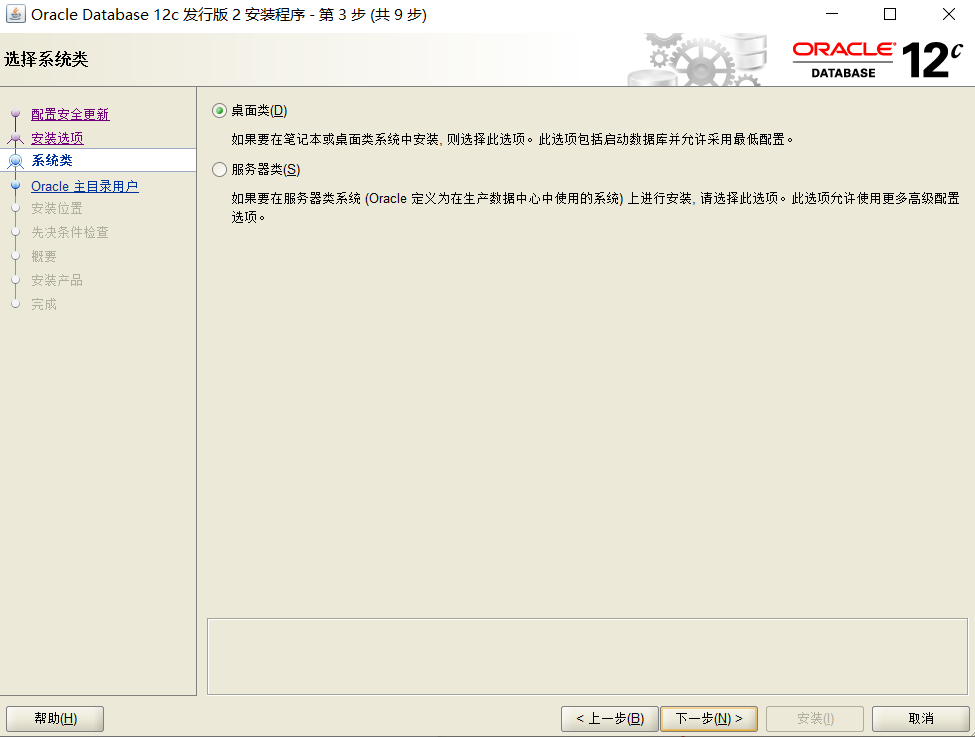
Task: Click the disabled 先决条件检查 step label
Action: click(x=70, y=232)
